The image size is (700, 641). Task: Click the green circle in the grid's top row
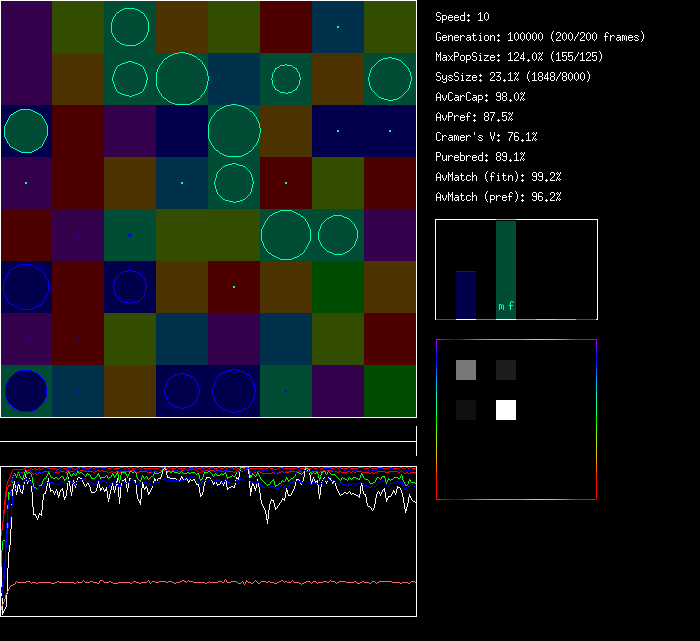click(x=130, y=27)
